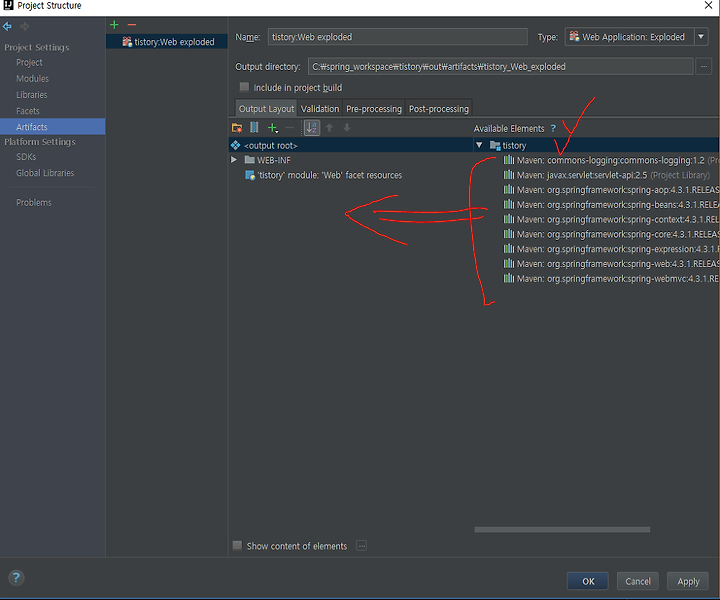Image resolution: width=720 pixels, height=600 pixels.
Task: Switch to the Pre-processing tab
Action: pyautogui.click(x=374, y=109)
